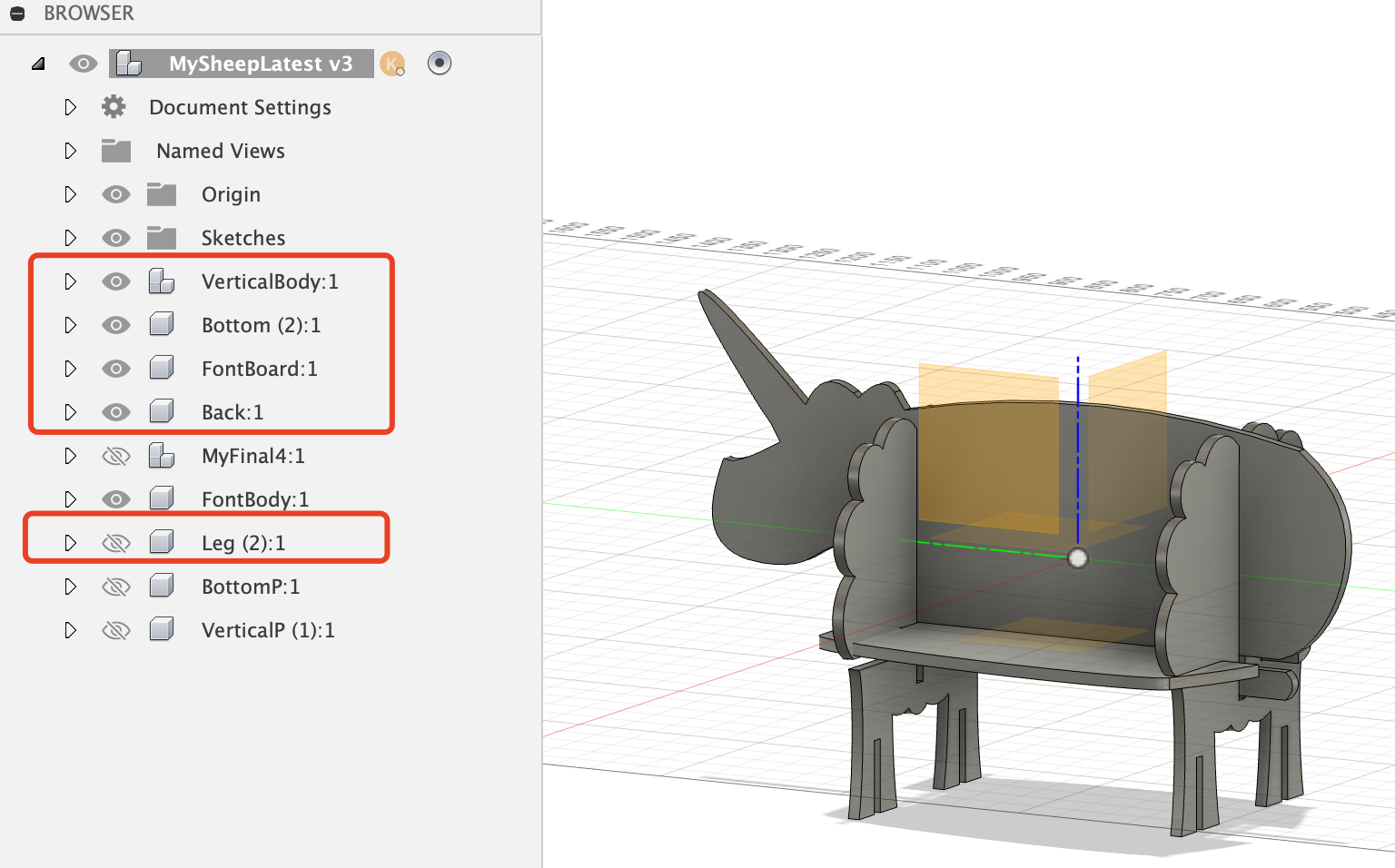Show the hidden MyFinal4:1 component
The image size is (1395, 868).
[x=116, y=456]
